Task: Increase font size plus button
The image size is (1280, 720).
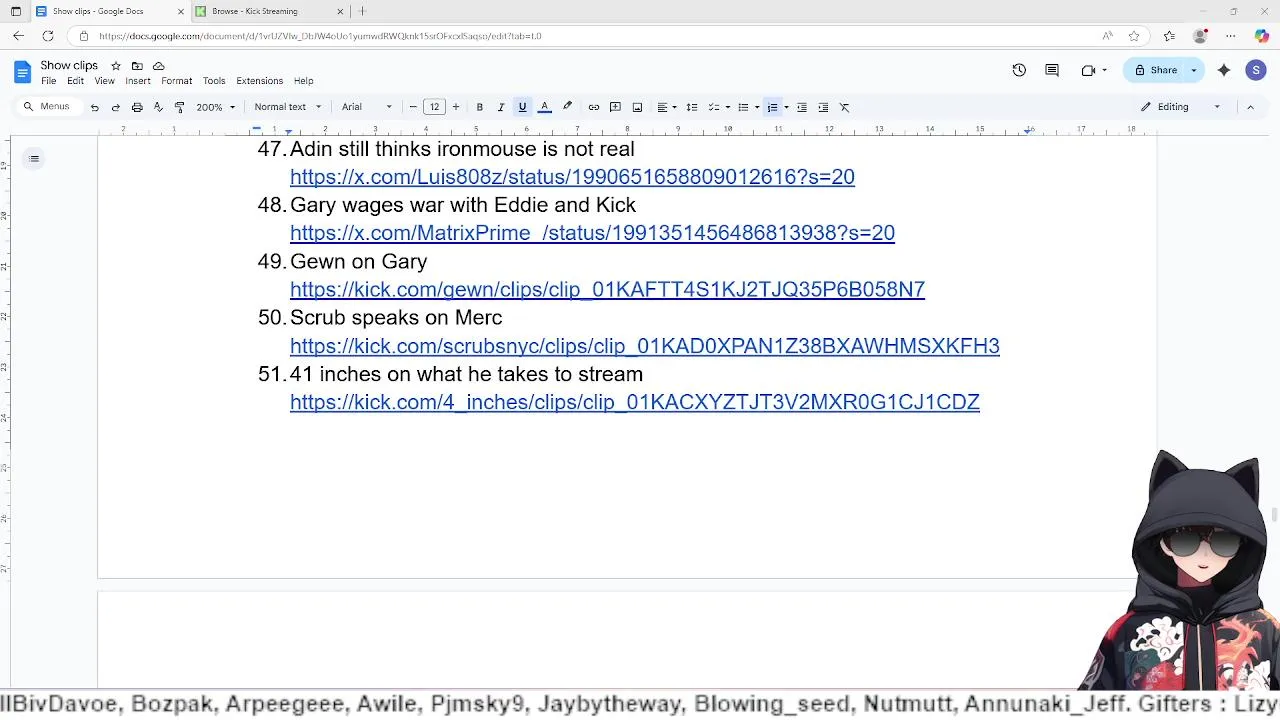Action: point(456,107)
